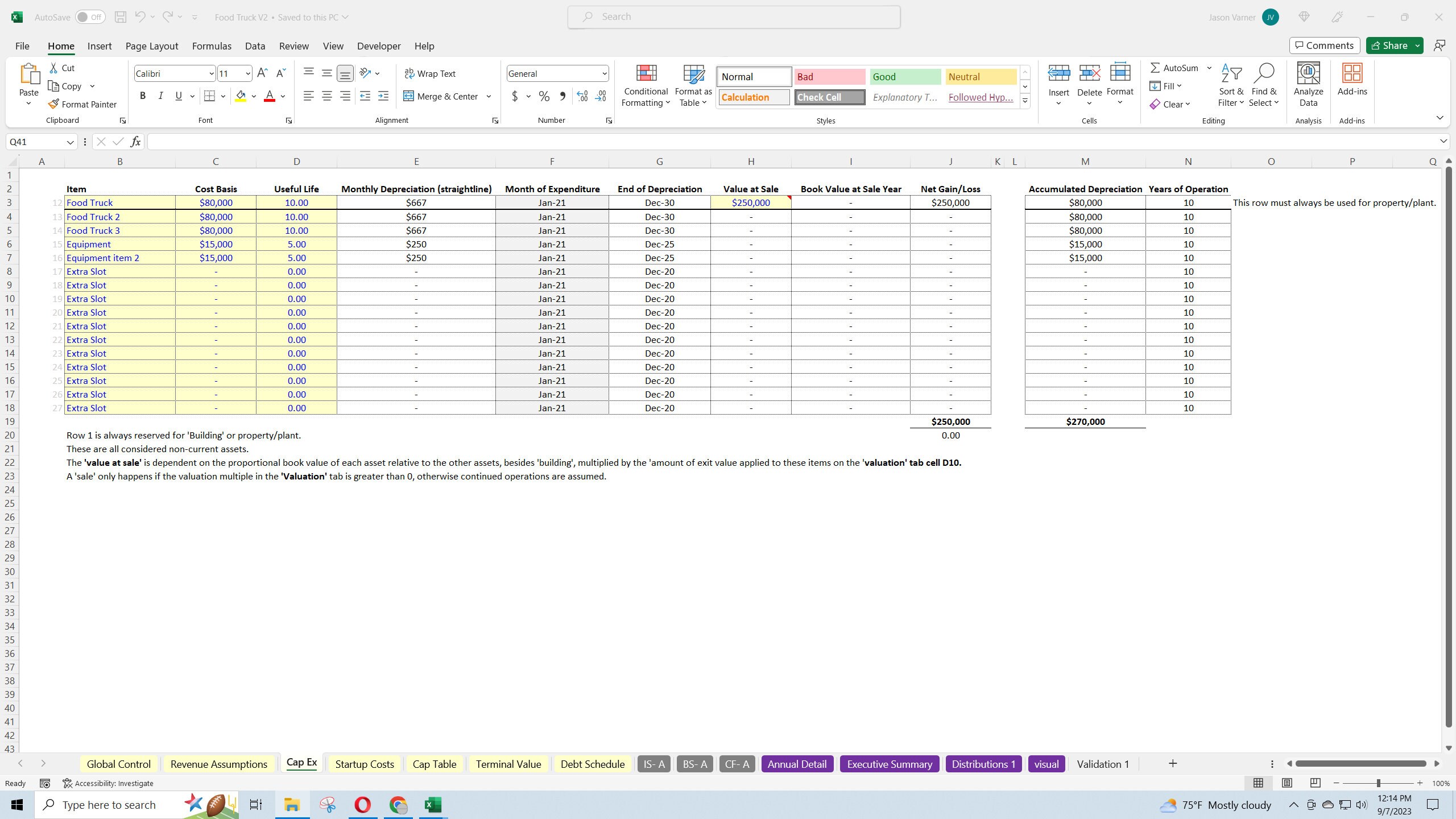The image size is (1456, 819).
Task: Open the General number format dropdown
Action: tap(604, 73)
